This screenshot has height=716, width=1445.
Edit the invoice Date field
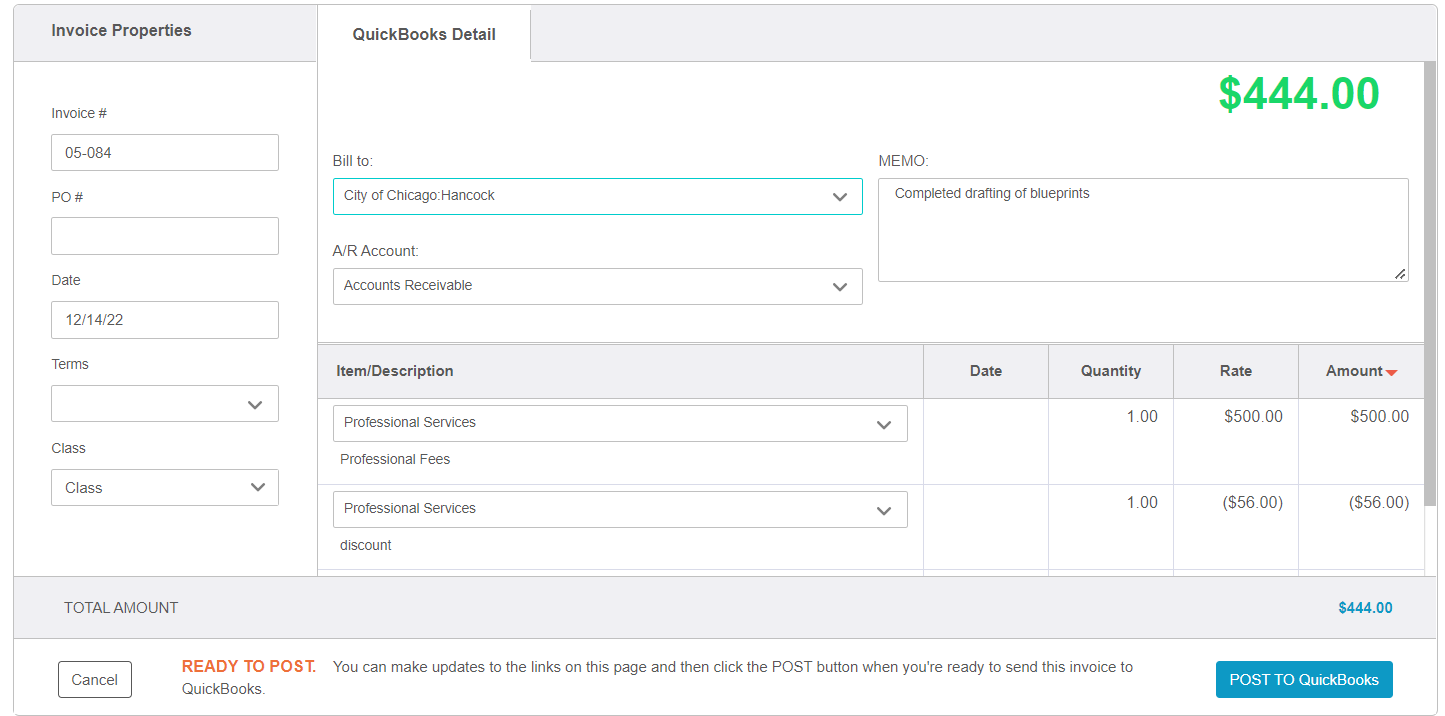click(165, 320)
